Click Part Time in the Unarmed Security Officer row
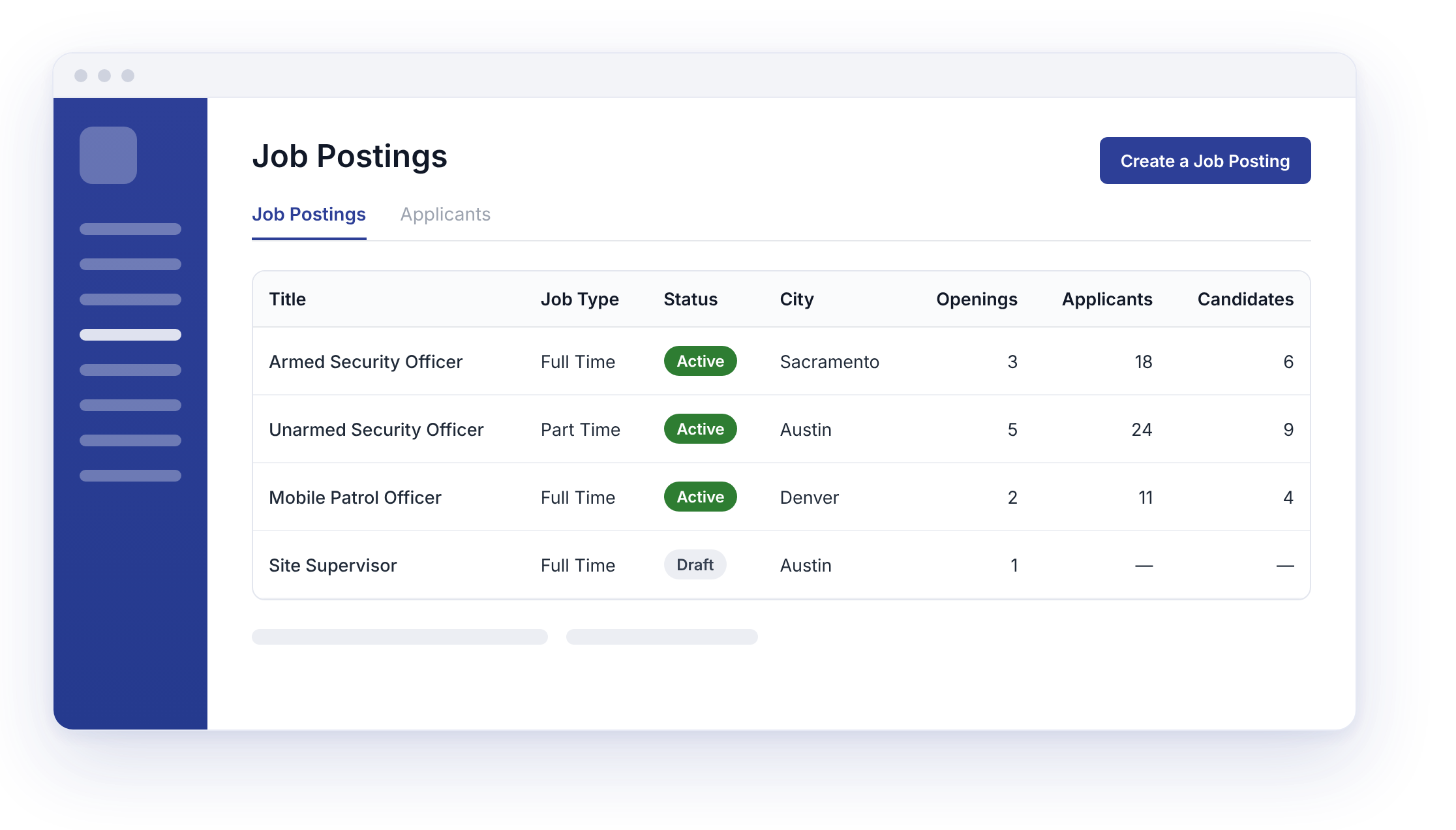The height and width of the screenshot is (830, 1456). (x=581, y=429)
